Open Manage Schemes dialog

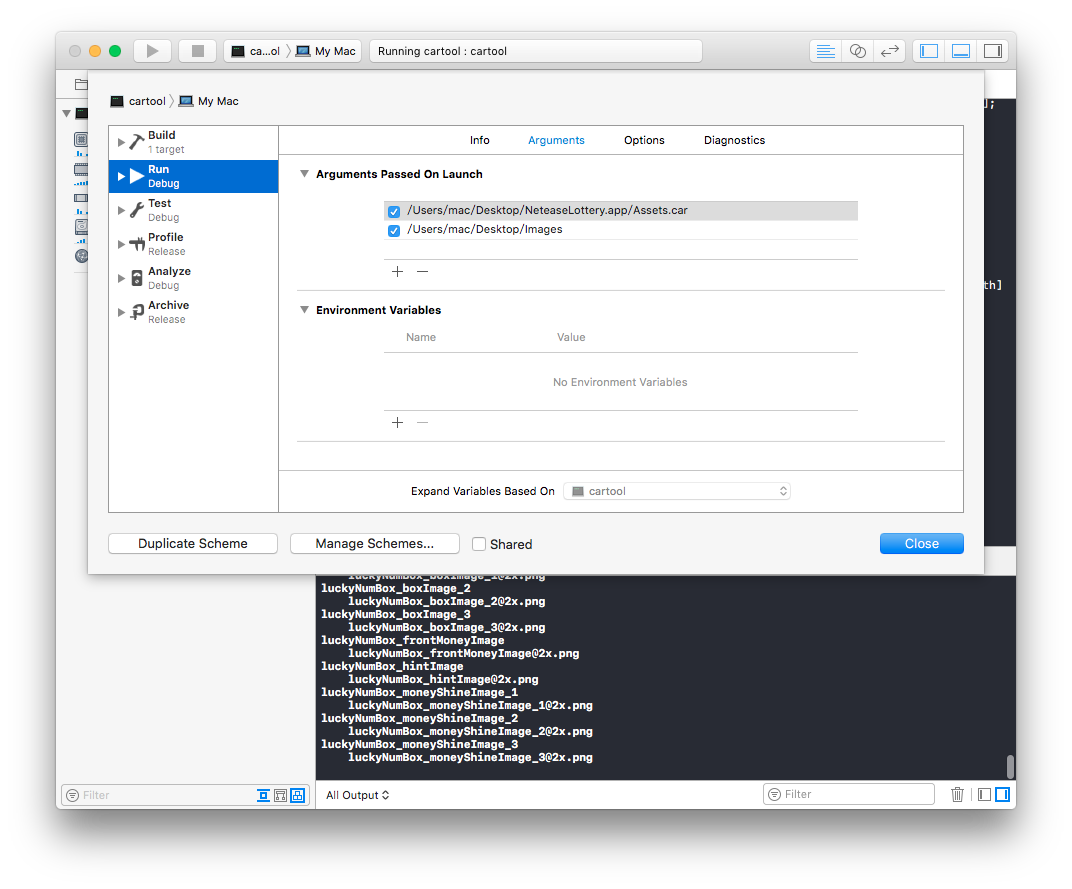(375, 544)
